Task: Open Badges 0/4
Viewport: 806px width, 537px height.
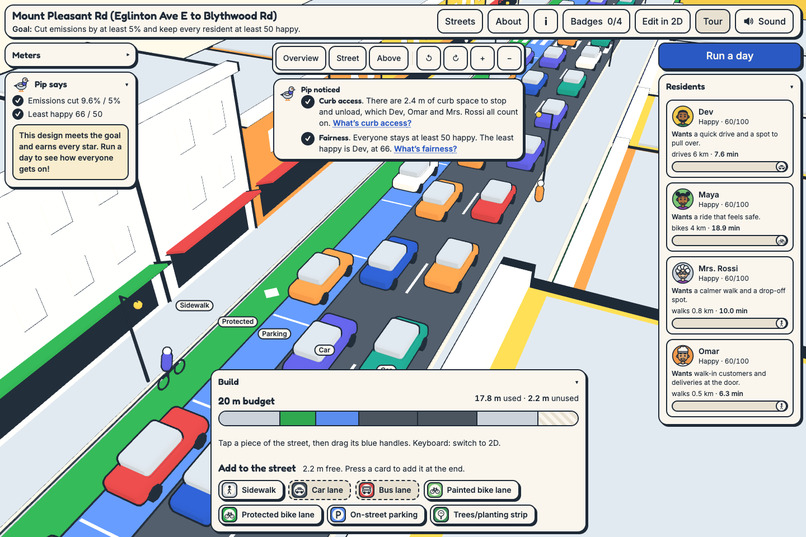Action: click(x=596, y=22)
